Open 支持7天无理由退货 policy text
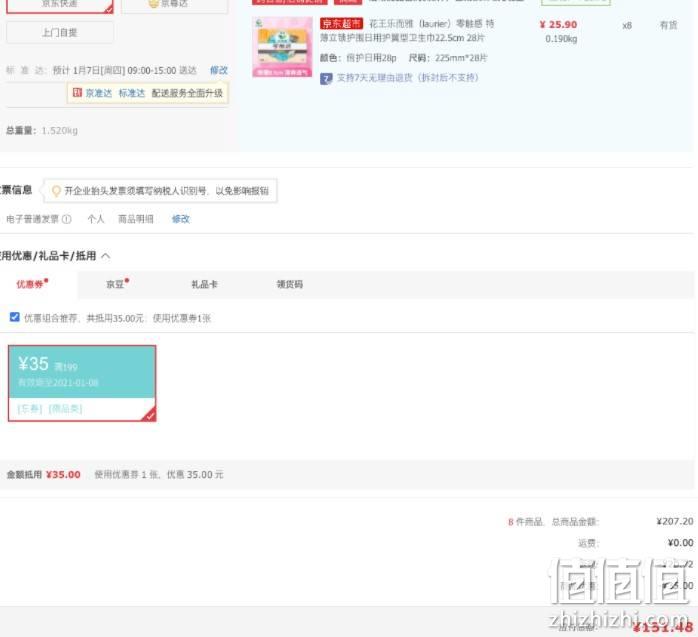The width and height of the screenshot is (698, 637). coord(407,78)
